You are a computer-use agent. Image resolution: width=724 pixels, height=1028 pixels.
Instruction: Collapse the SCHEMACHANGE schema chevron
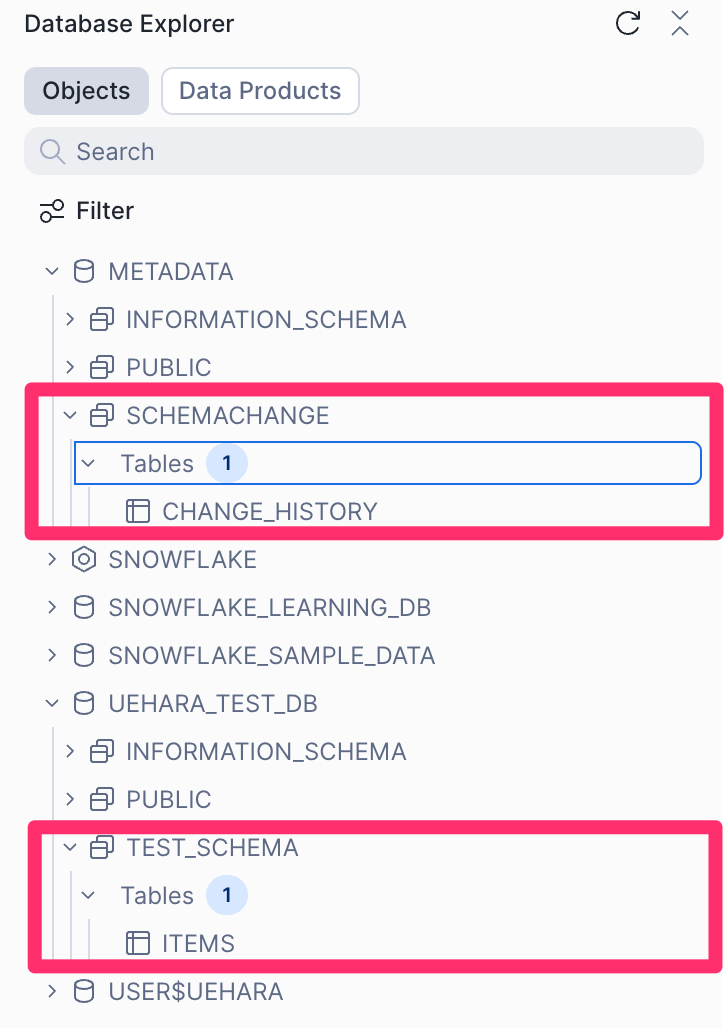tap(70, 415)
